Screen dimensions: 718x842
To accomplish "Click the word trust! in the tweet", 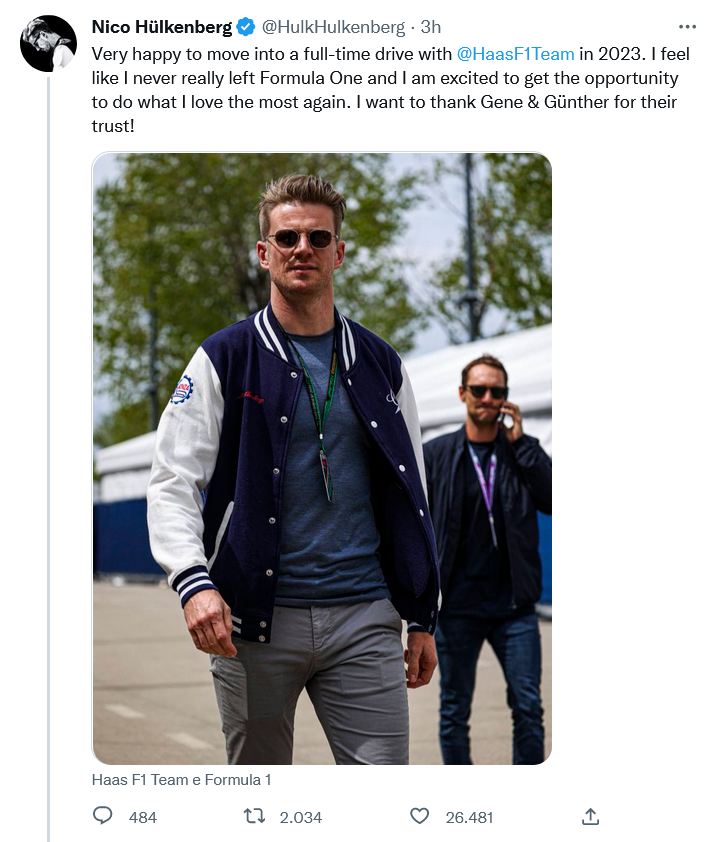I will coord(113,126).
